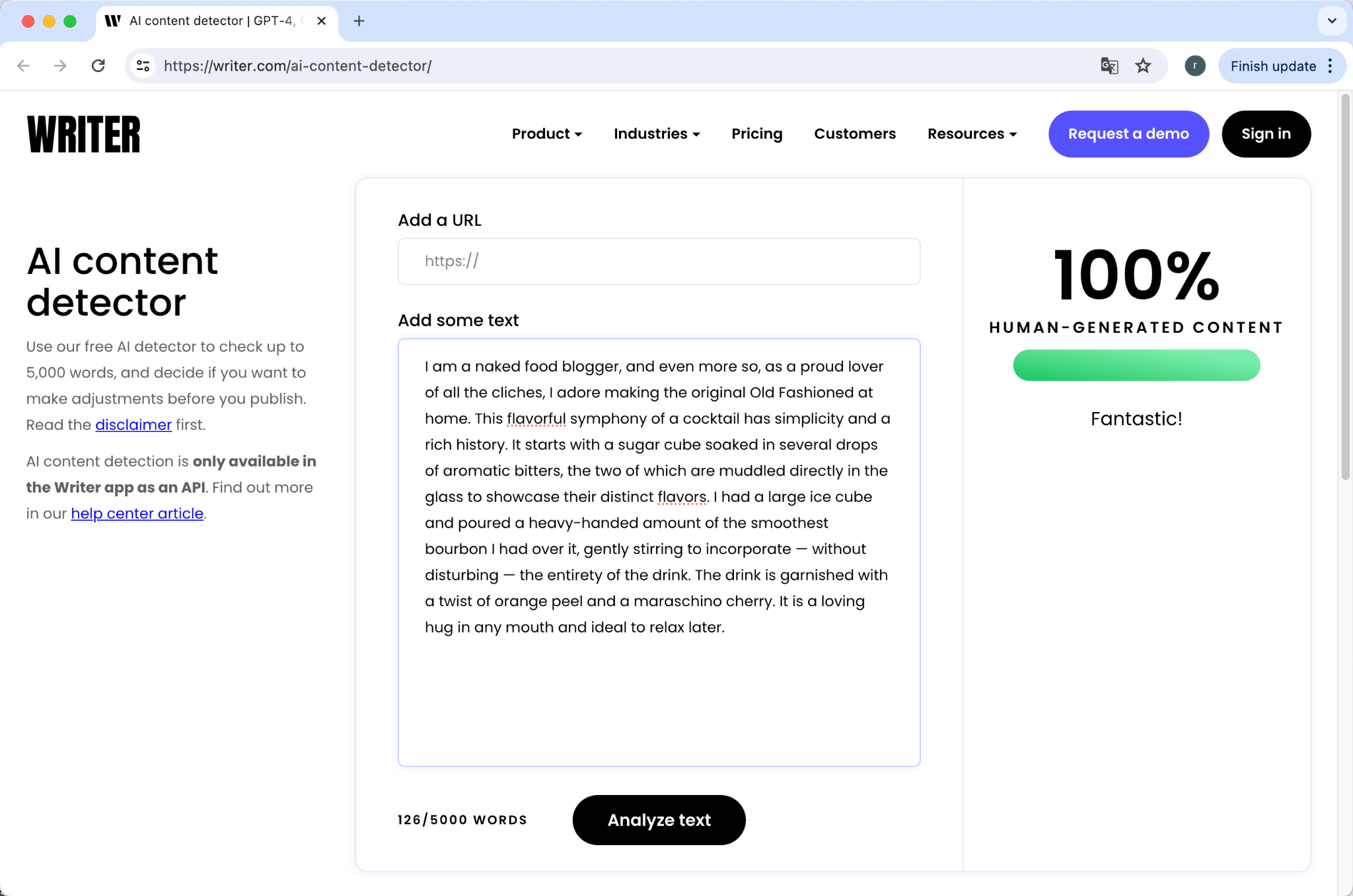Click the misspelled word 'flavorful'

pos(536,419)
